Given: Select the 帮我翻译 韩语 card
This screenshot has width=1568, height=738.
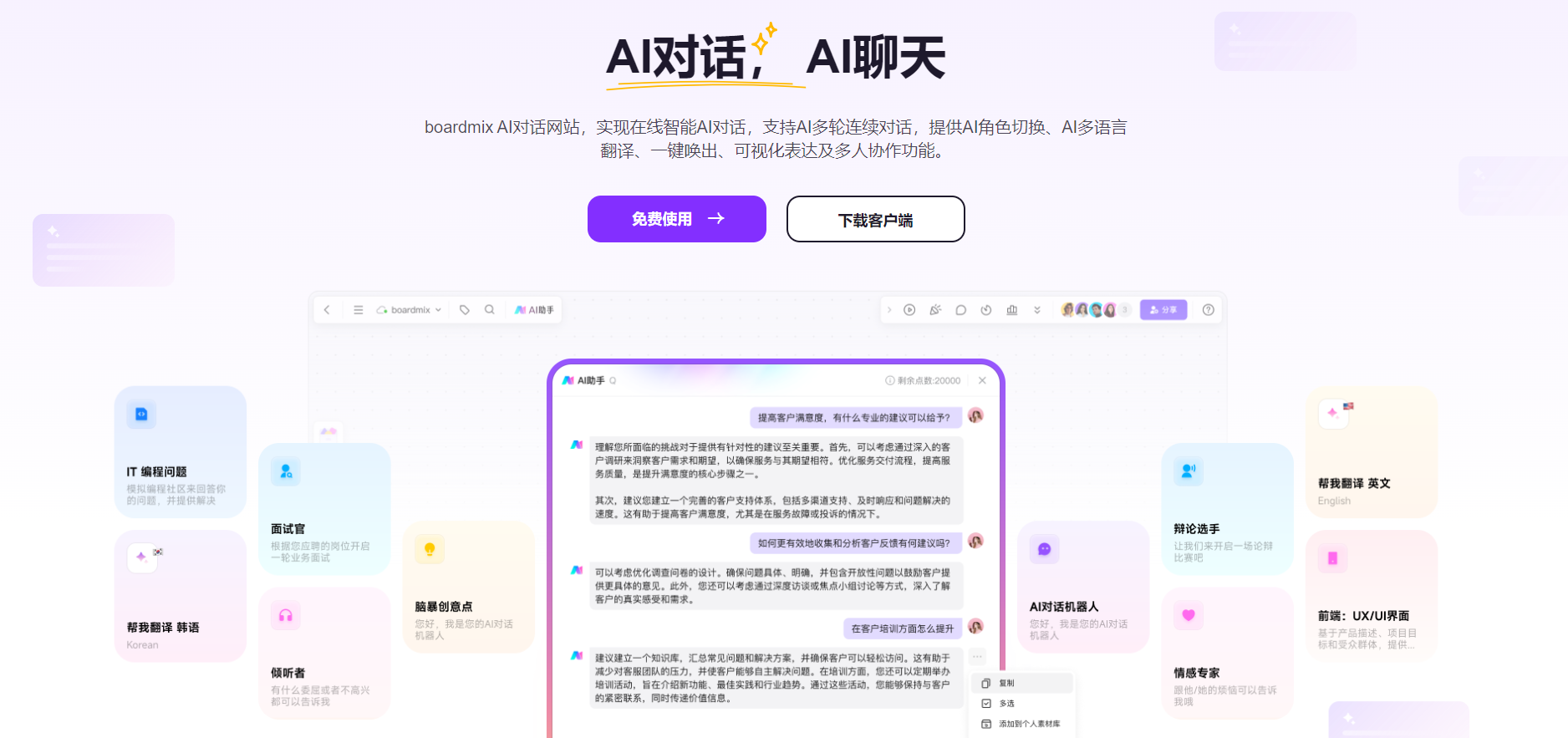Looking at the screenshot, I should (181, 596).
